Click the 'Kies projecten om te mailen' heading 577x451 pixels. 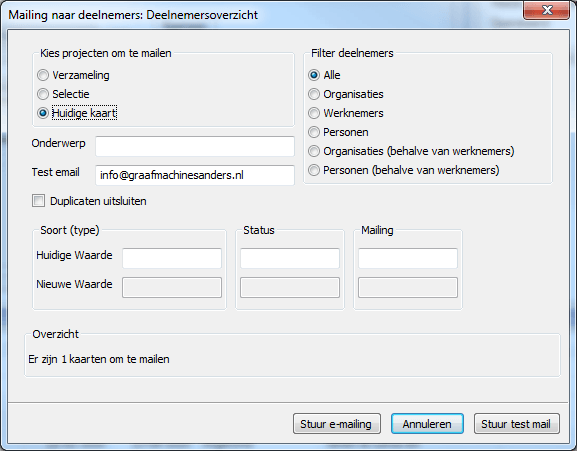(106, 53)
